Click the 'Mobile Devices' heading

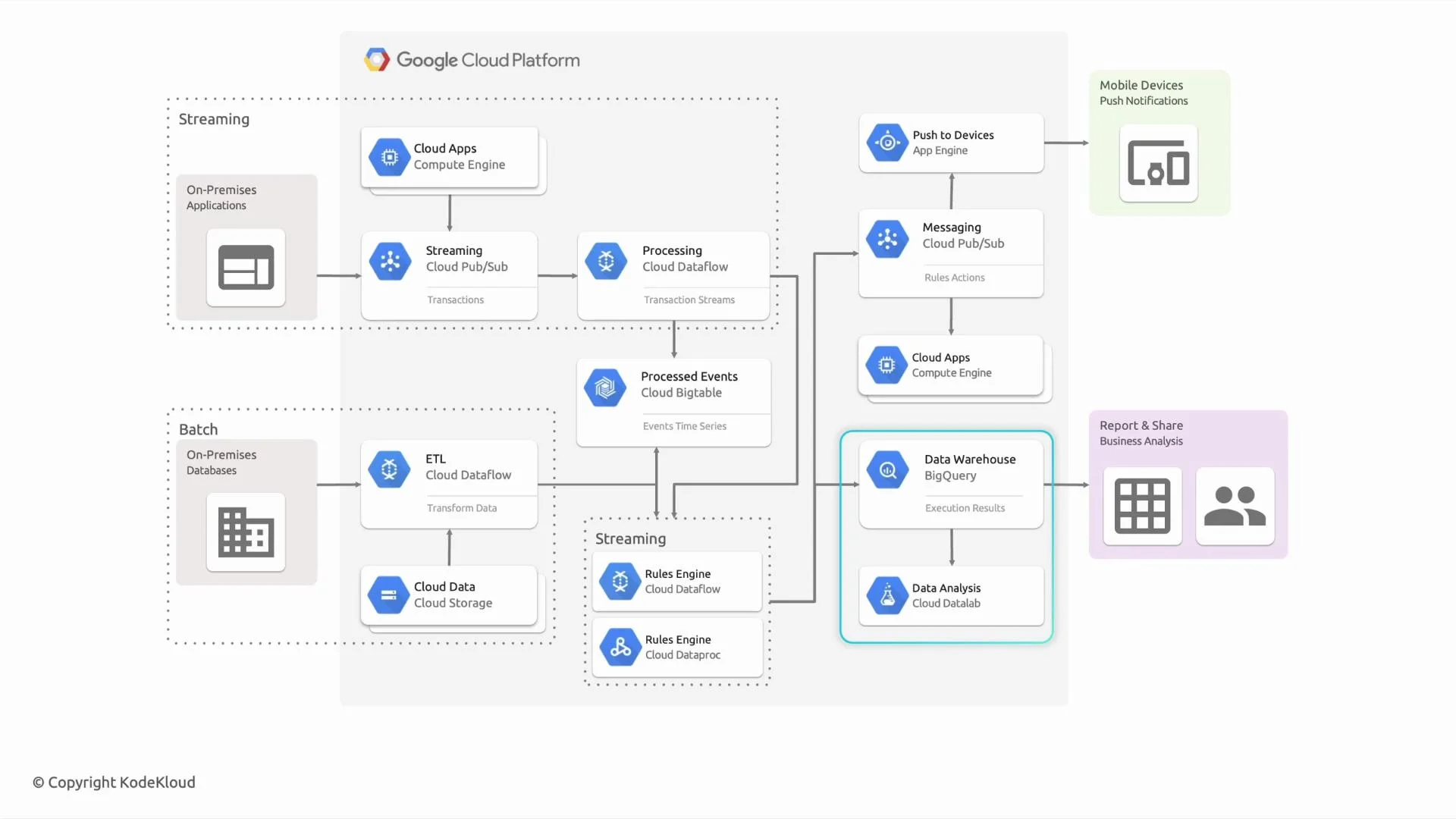(x=1141, y=85)
